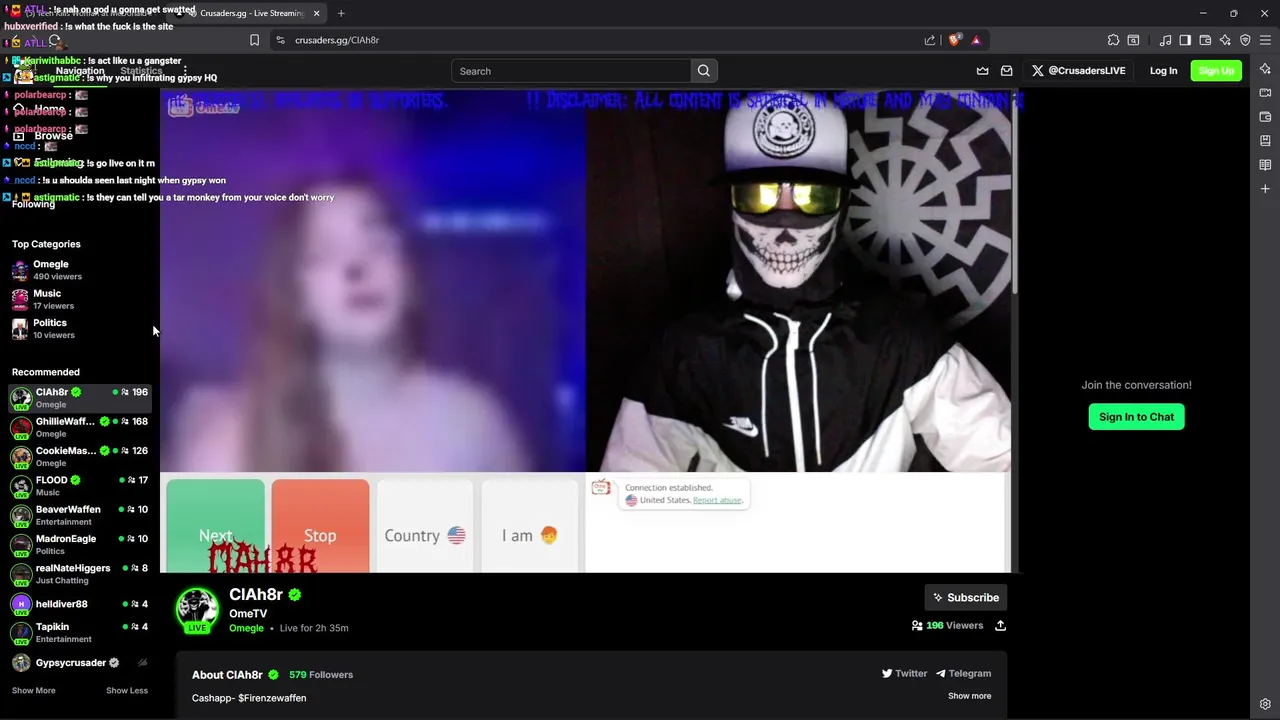This screenshot has width=1280, height=720.
Task: Open the Twitter link
Action: (904, 674)
